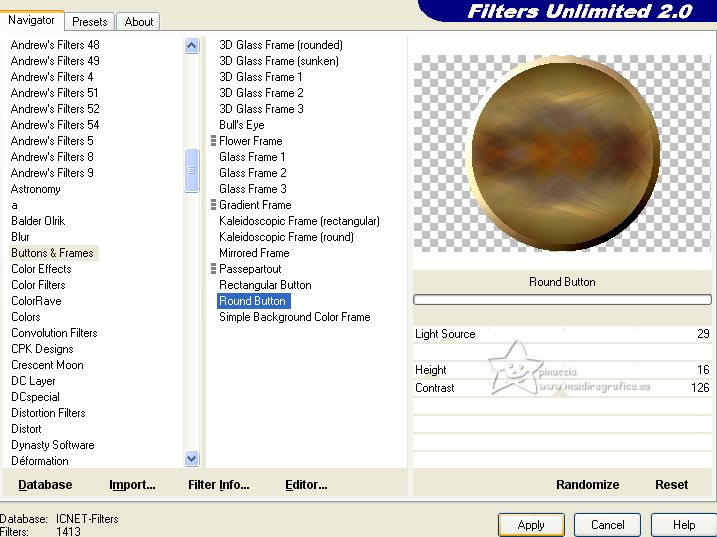Choose Kaleidoscopic Frame (rectangular) filter
The image size is (717, 537).
(300, 221)
